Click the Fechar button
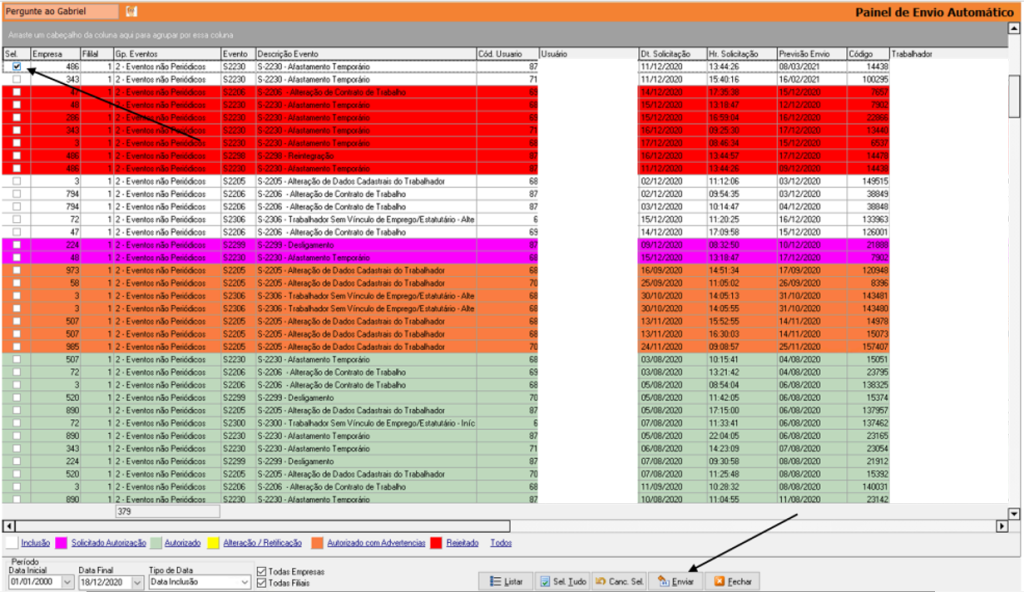Image resolution: width=1024 pixels, height=592 pixels. pyautogui.click(x=733, y=582)
